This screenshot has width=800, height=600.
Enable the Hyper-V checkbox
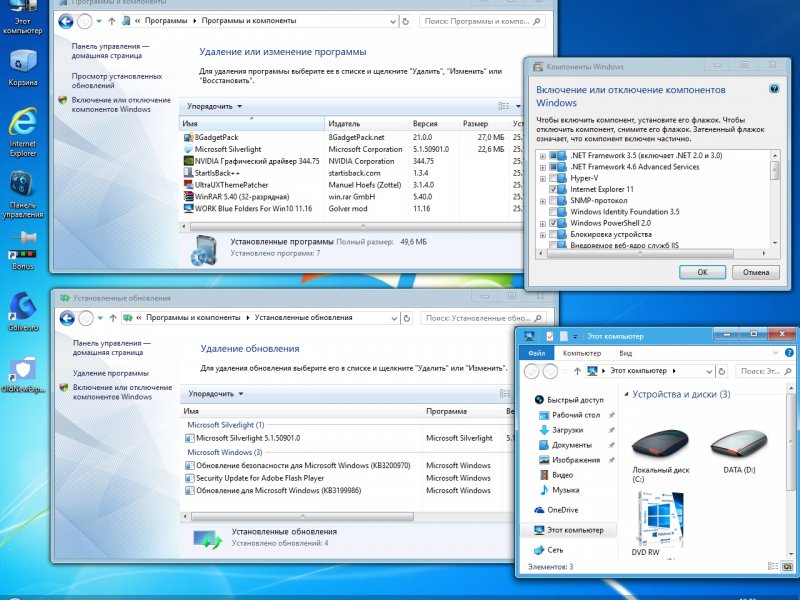553,178
